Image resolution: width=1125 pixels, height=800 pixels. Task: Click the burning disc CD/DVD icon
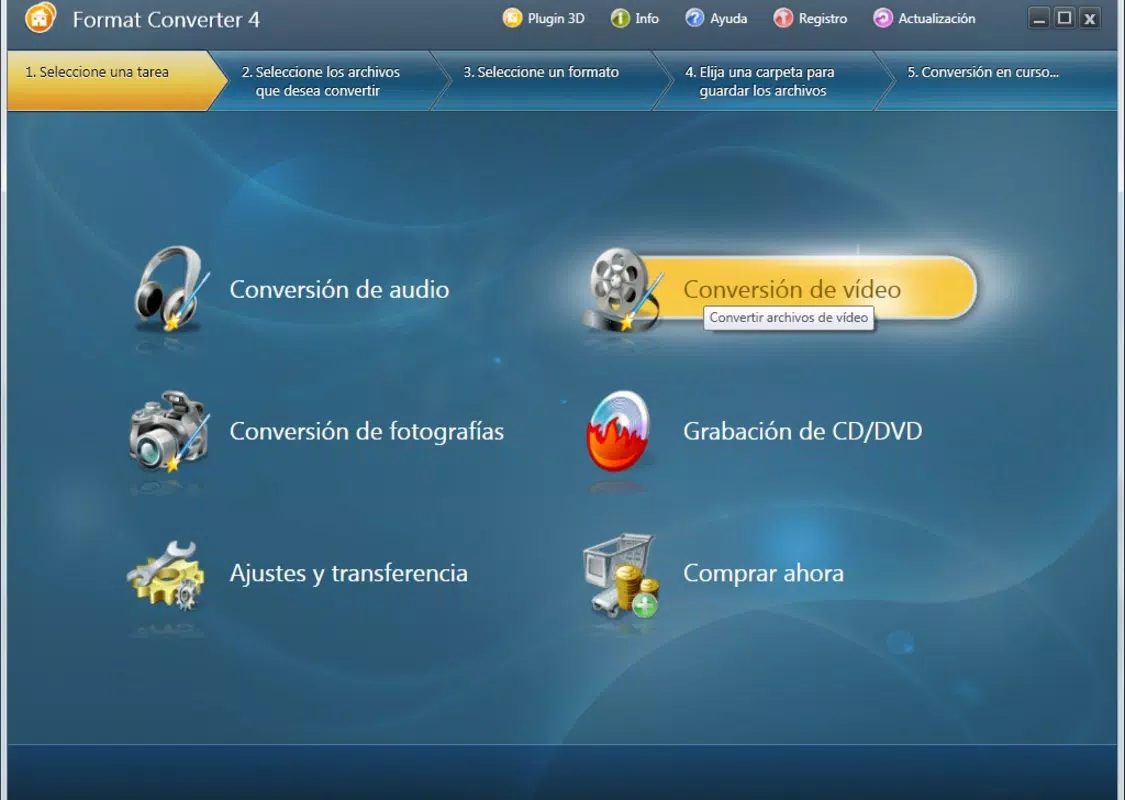pos(618,430)
